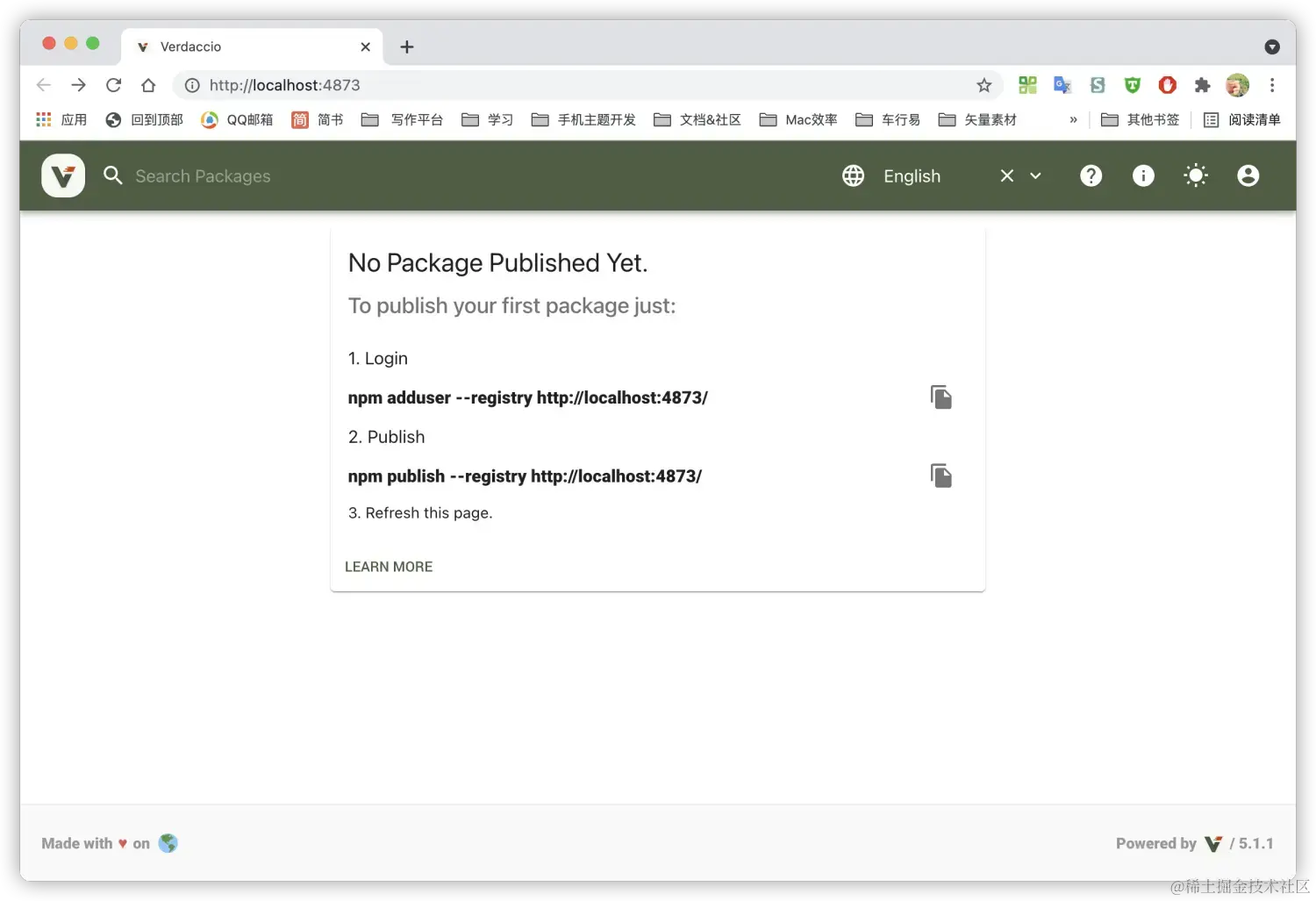Click the npm adduser command text
1316x901 pixels.
pos(527,397)
